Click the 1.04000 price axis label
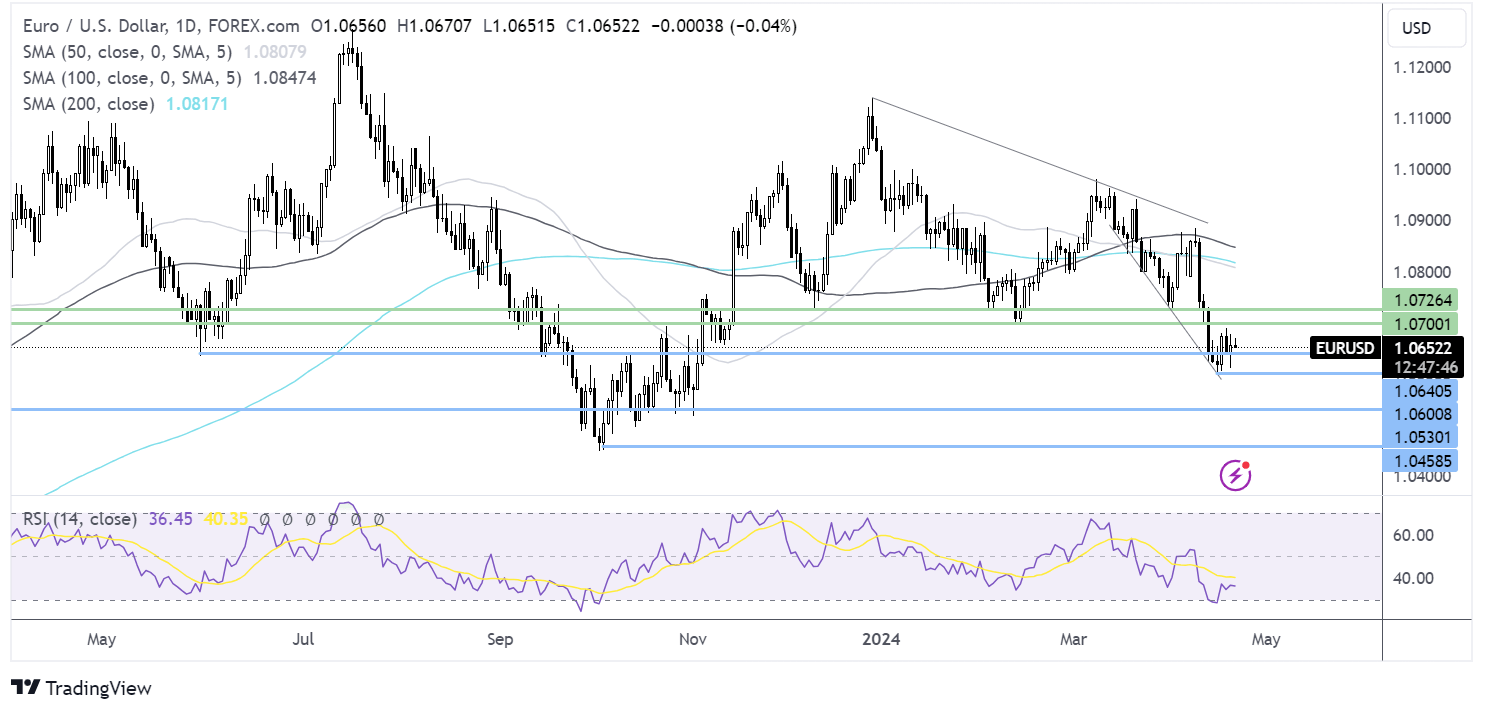The image size is (1487, 707). point(1424,477)
